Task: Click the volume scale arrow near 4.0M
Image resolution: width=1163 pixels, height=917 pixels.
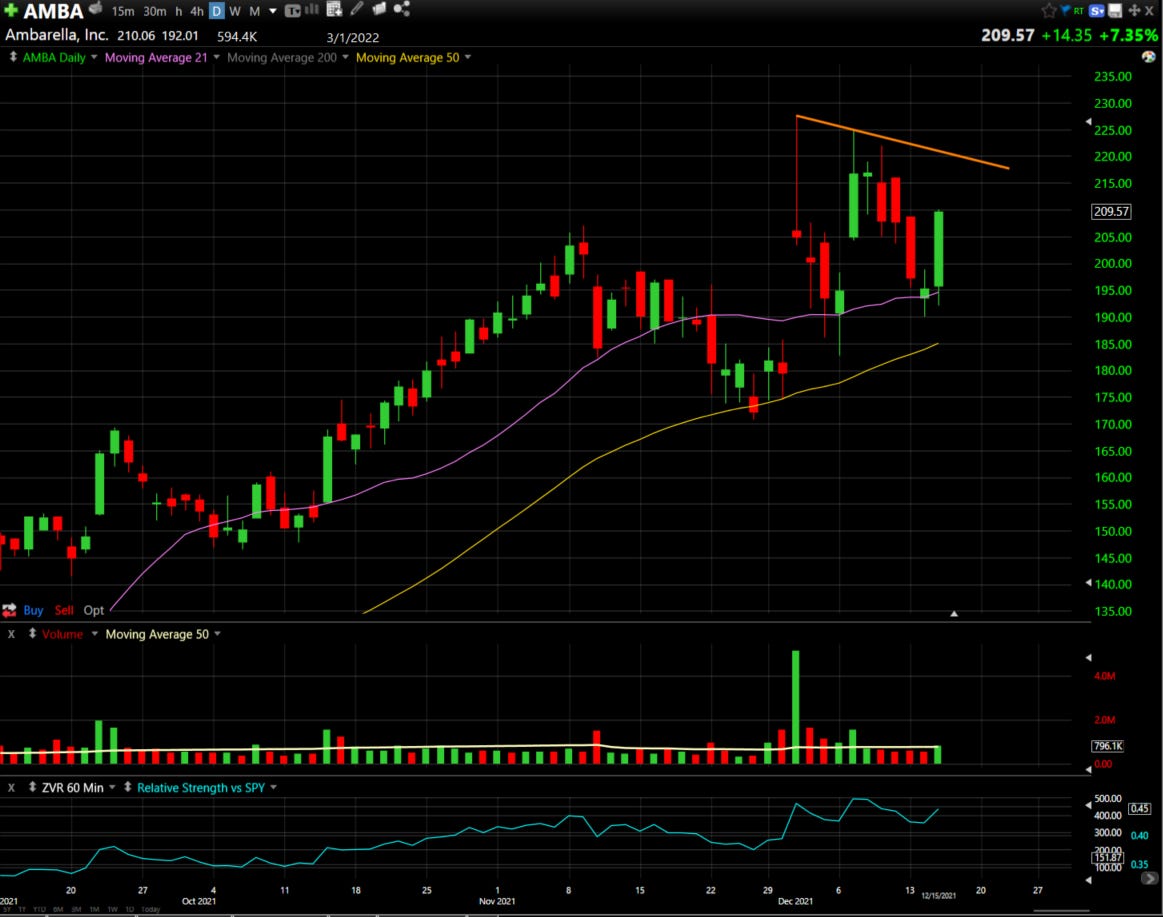Action: pyautogui.click(x=1088, y=657)
